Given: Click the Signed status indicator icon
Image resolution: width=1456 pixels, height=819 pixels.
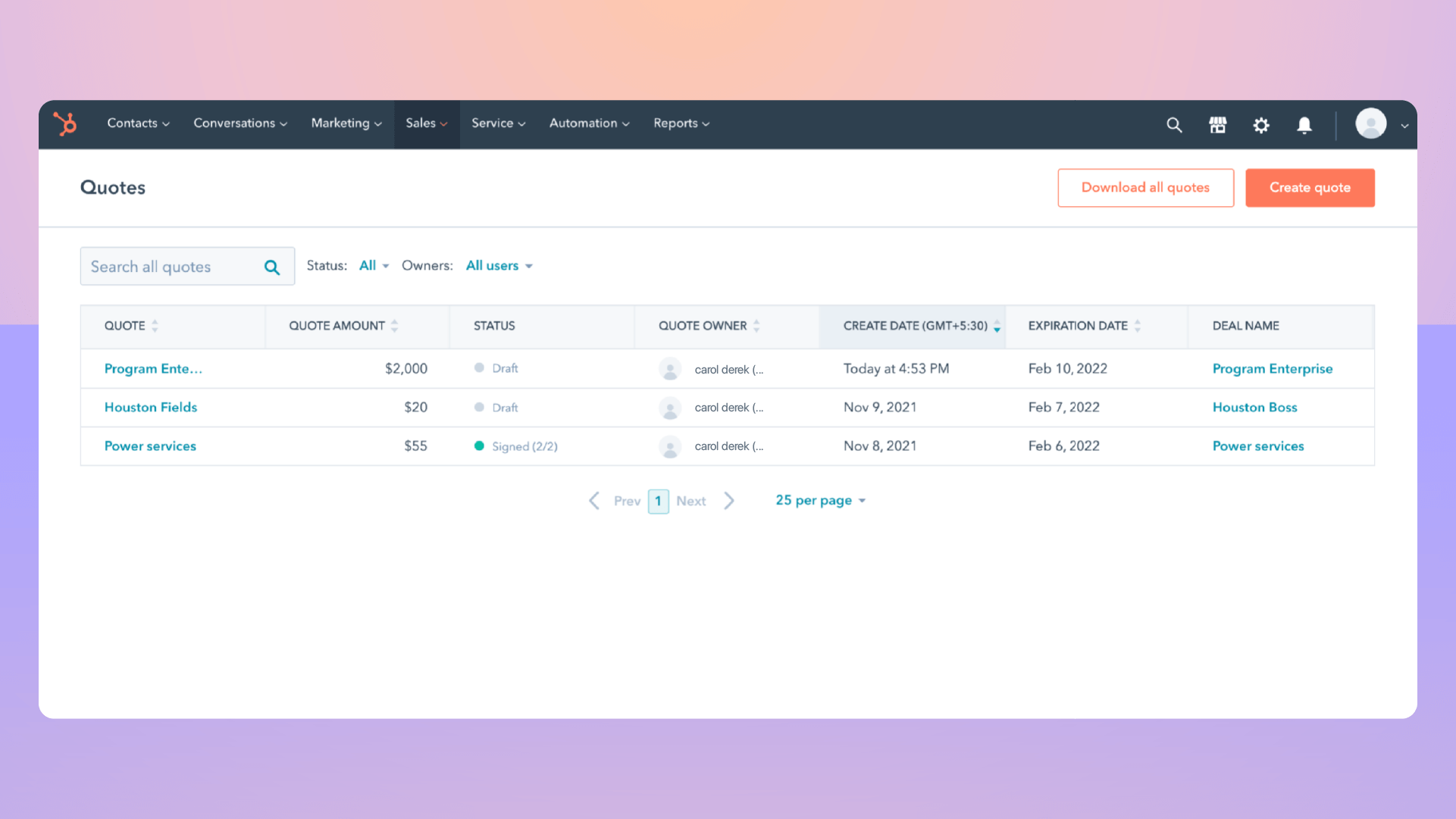Looking at the screenshot, I should tap(479, 446).
